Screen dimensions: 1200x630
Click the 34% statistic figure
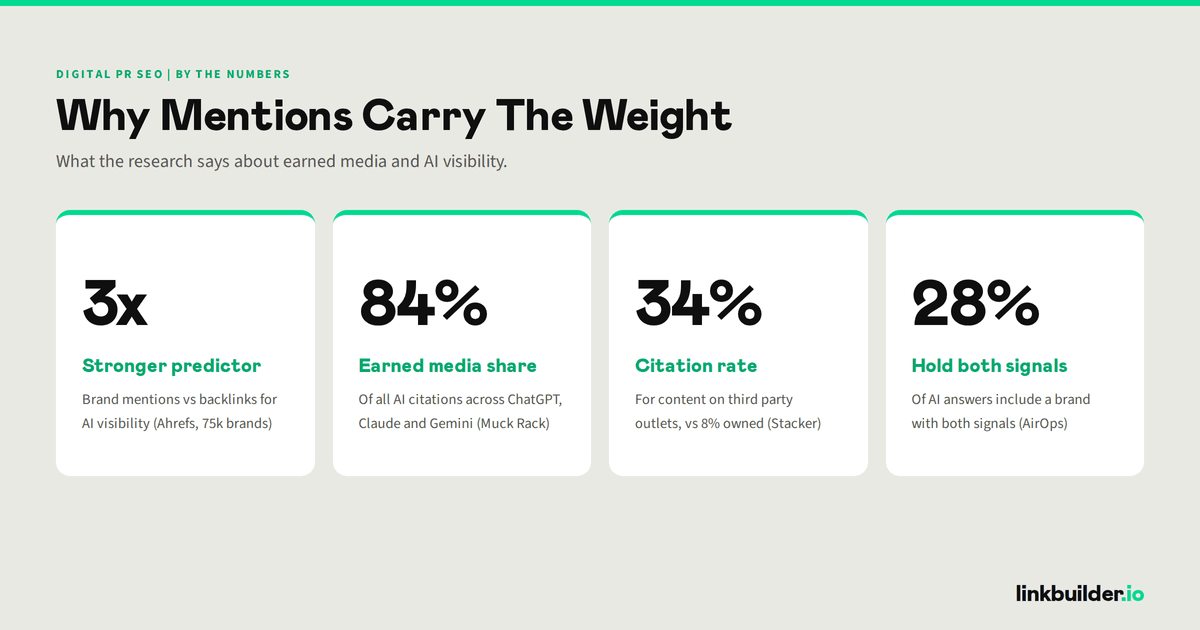tap(698, 302)
